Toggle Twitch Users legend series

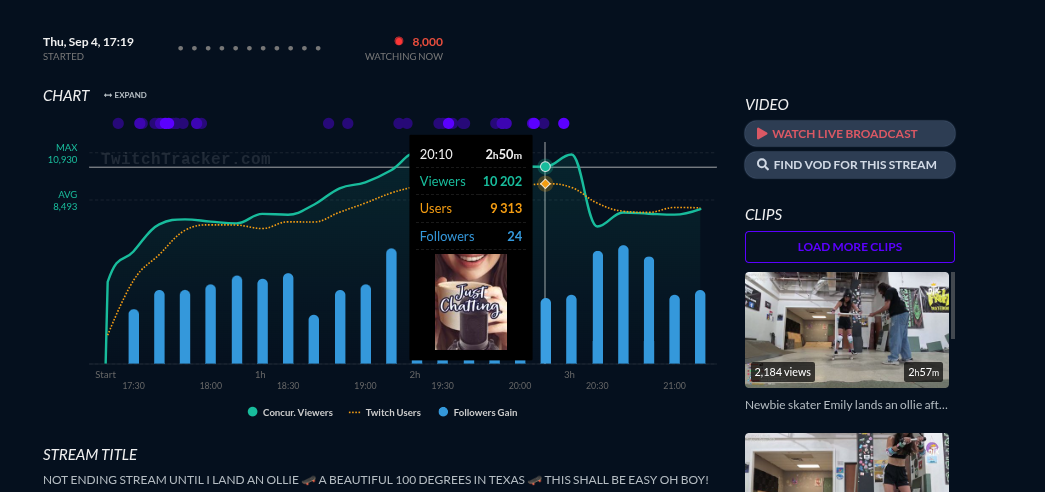[385, 413]
